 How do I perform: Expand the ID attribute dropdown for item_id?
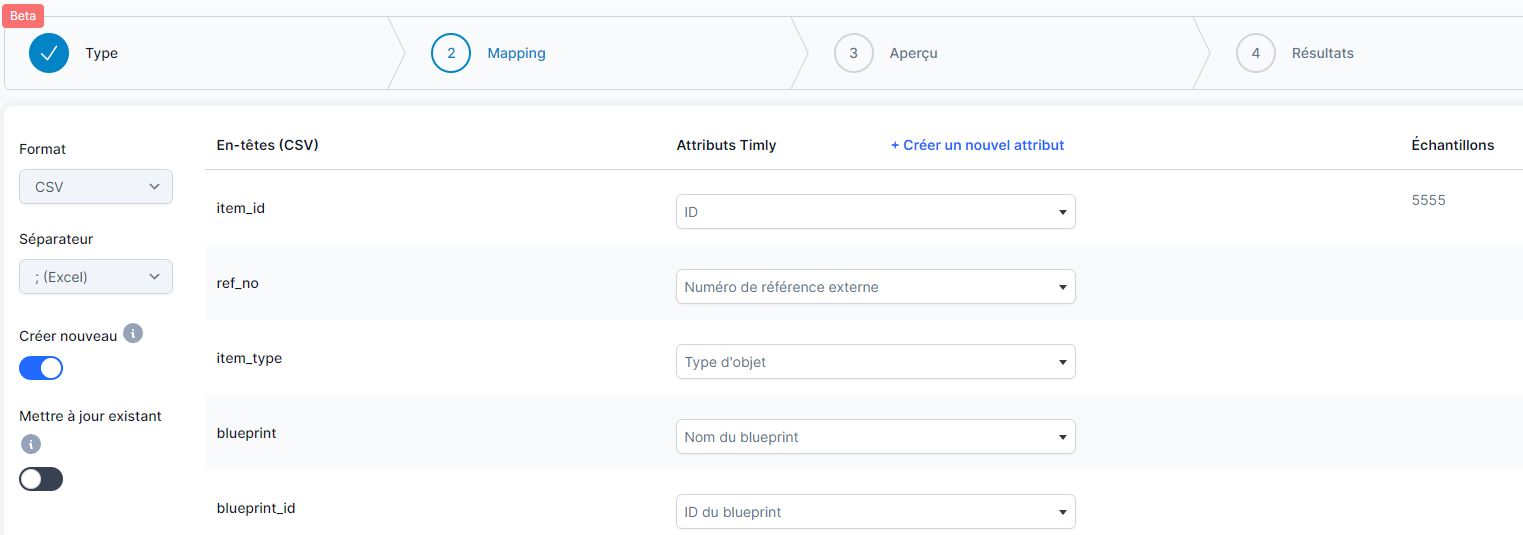click(875, 212)
